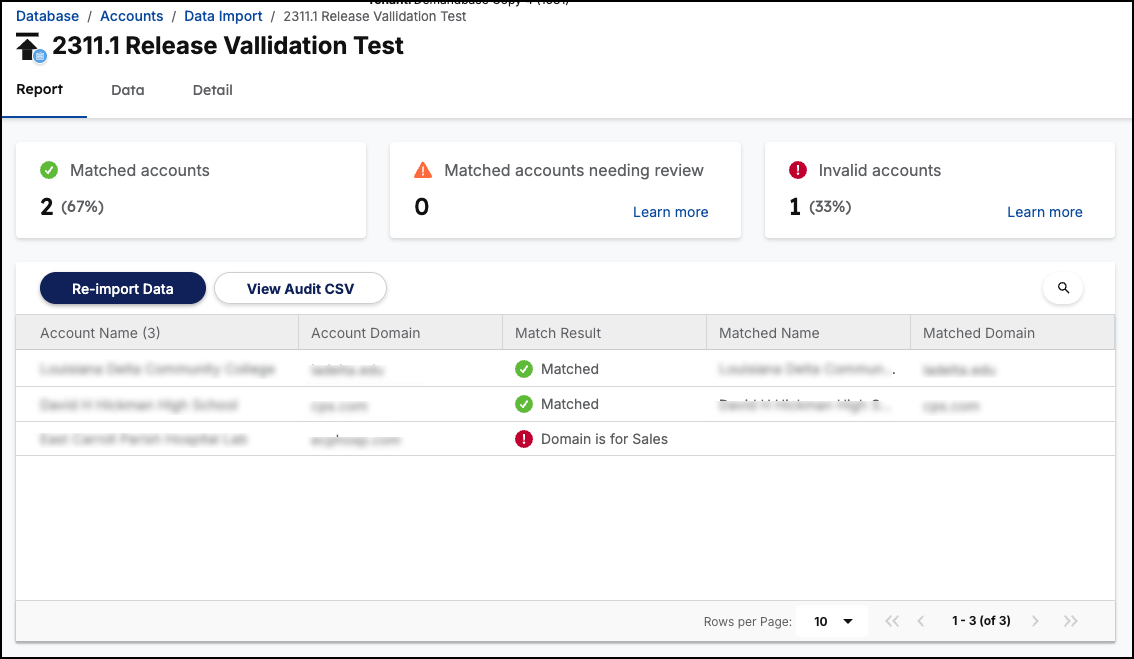Open the Rows per Page dropdown
The image size is (1134, 659).
pyautogui.click(x=832, y=621)
